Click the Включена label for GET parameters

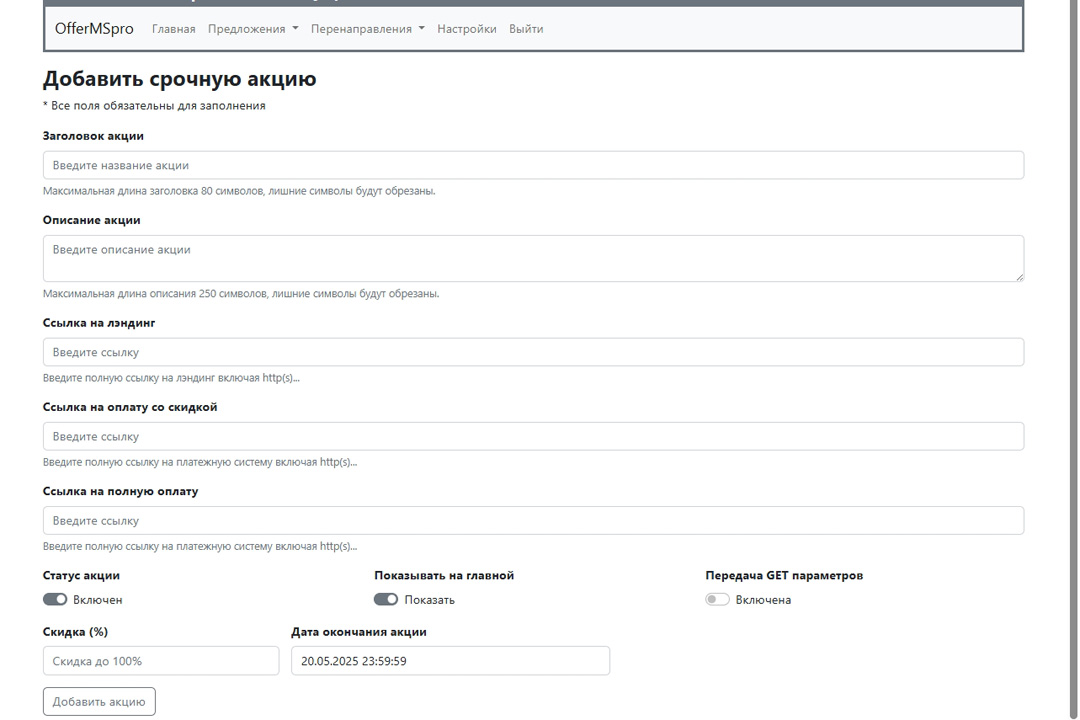[763, 600]
